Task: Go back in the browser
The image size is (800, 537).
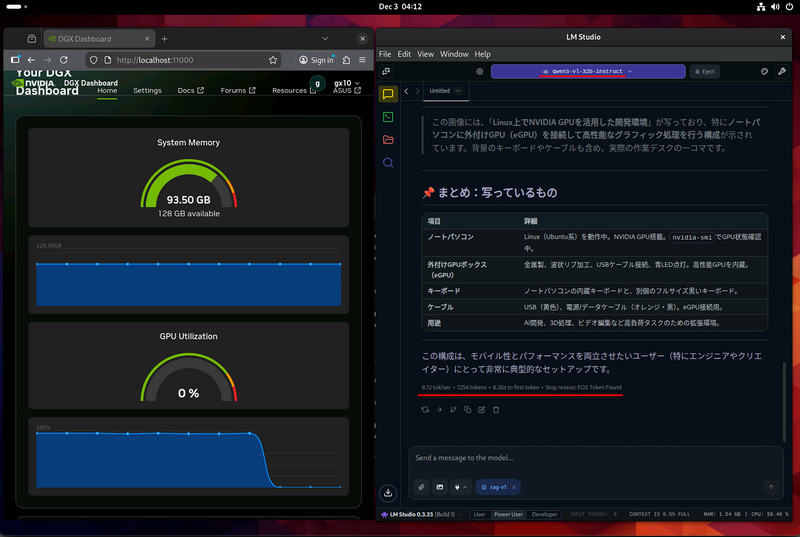Action: 31,60
